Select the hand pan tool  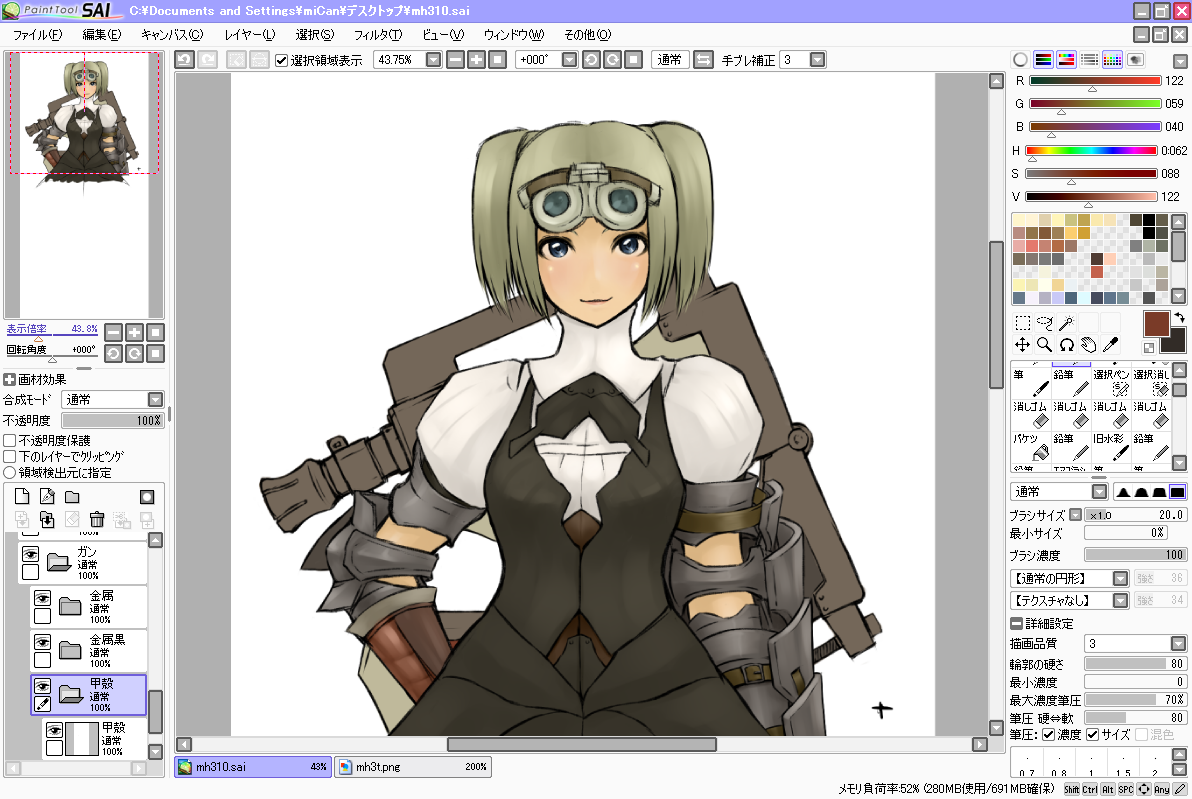(1089, 344)
